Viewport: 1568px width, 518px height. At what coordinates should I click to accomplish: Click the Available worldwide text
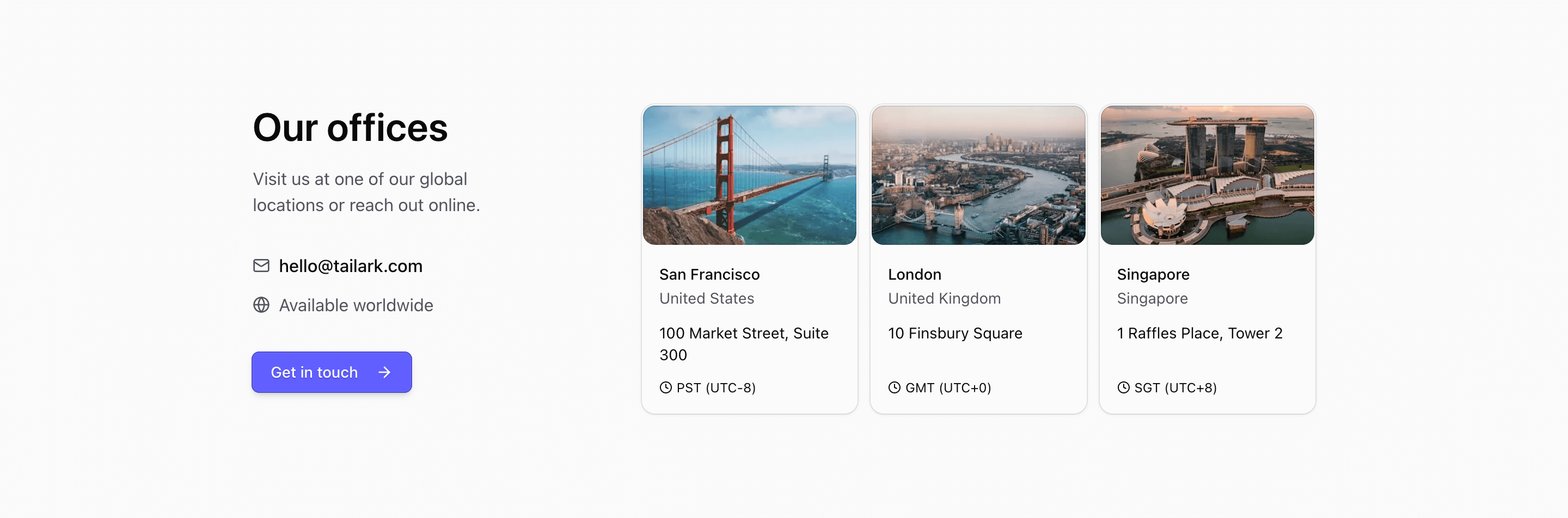(356, 305)
